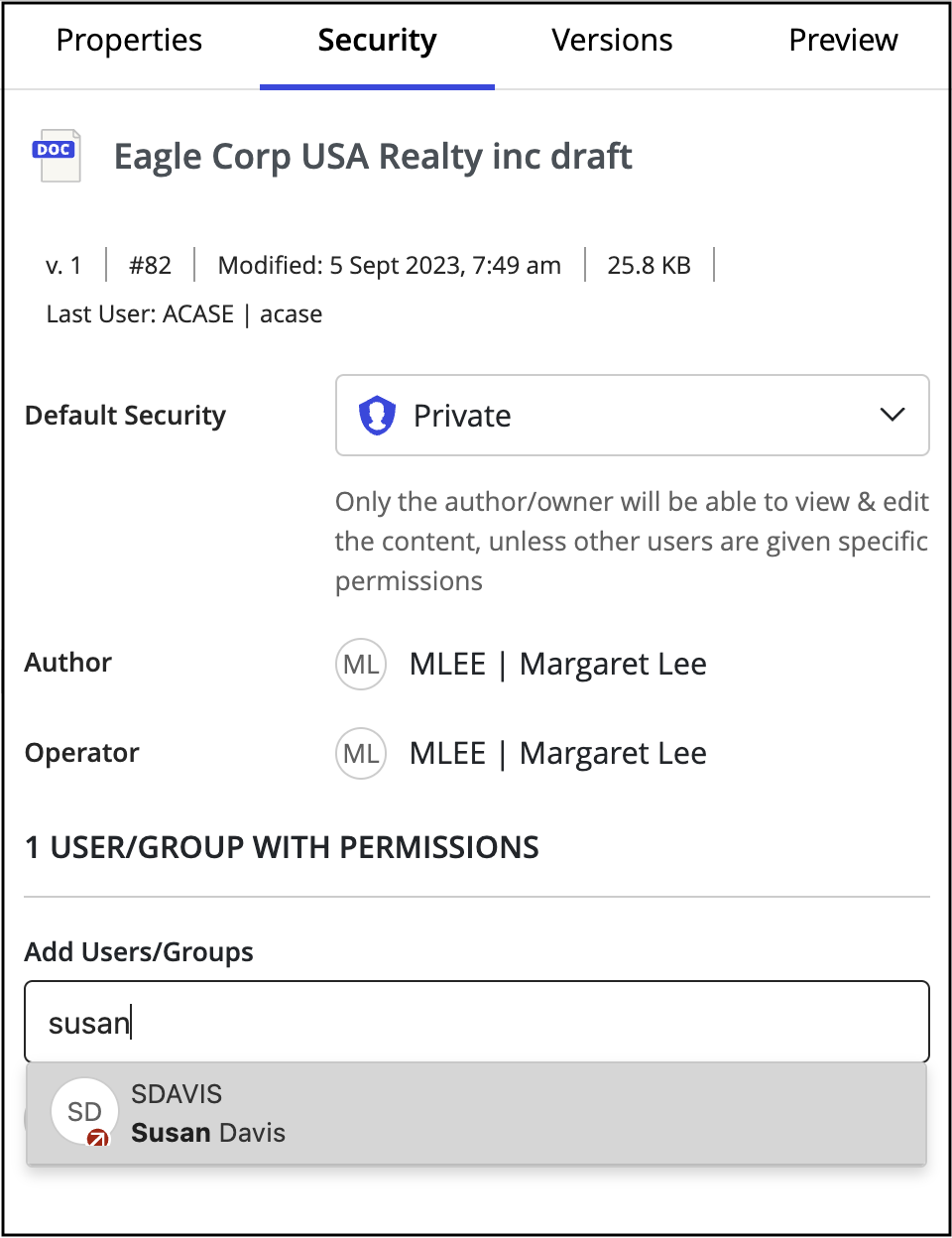Expand the Default Security dropdown arrow

click(892, 415)
